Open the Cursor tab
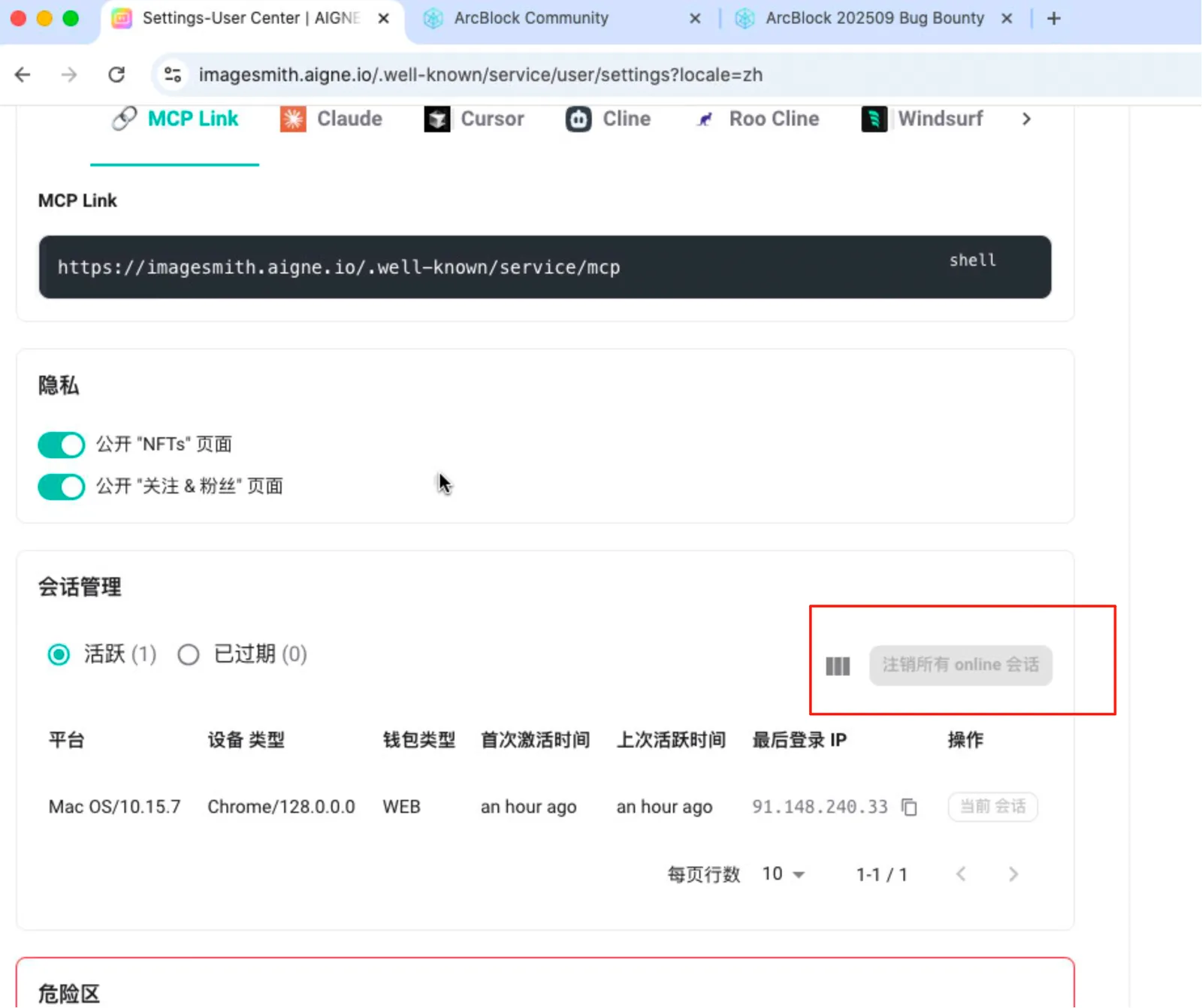 pos(474,119)
